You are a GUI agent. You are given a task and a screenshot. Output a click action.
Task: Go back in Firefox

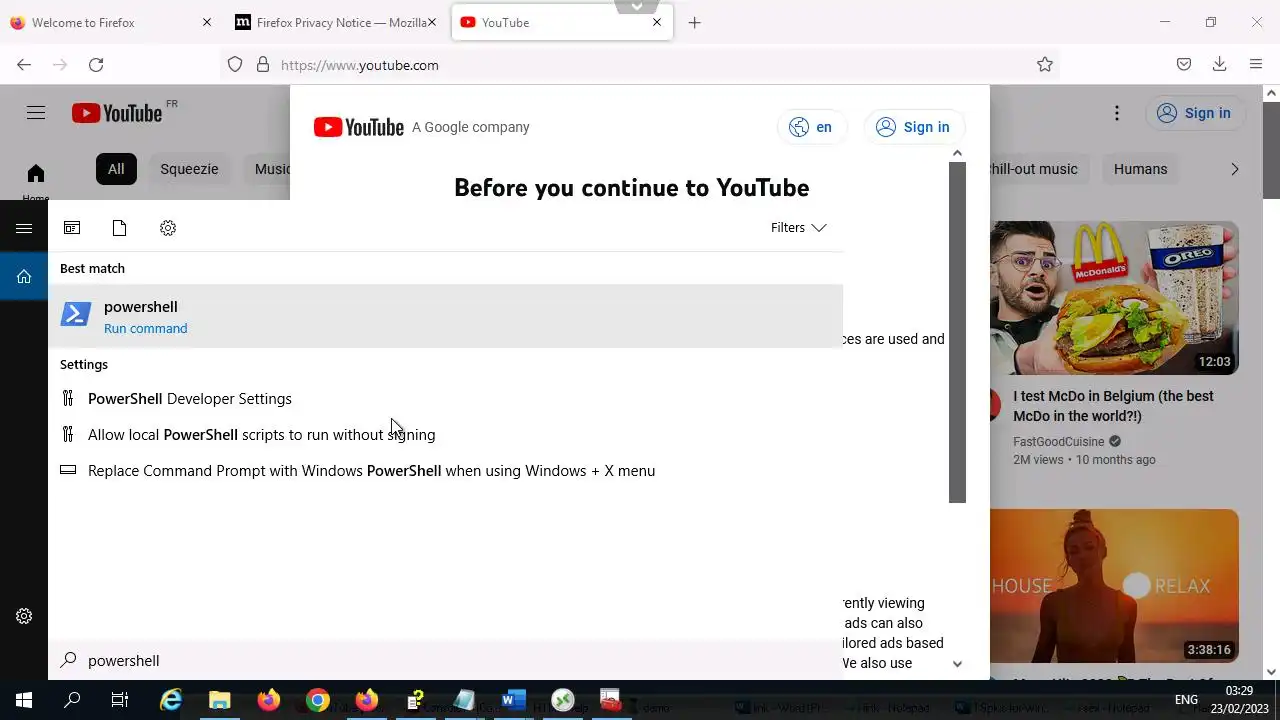point(24,64)
